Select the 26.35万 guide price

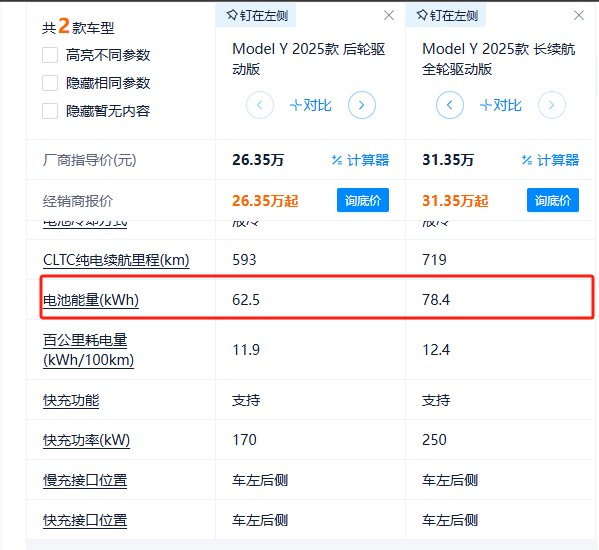click(258, 160)
